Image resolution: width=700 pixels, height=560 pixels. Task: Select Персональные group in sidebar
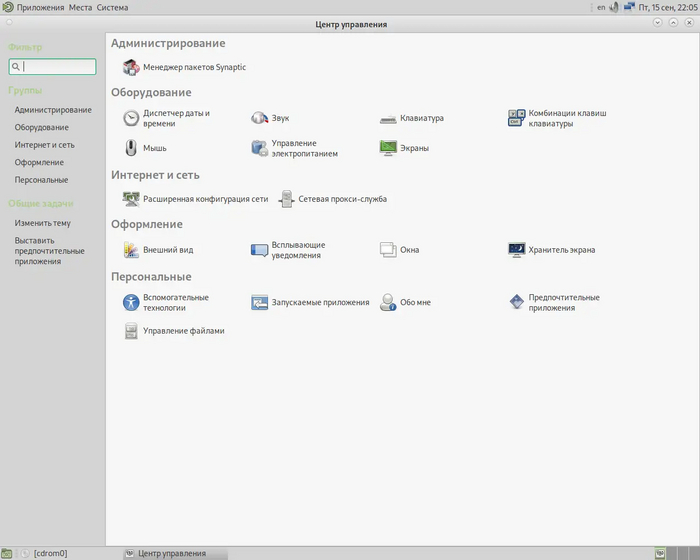click(x=42, y=180)
